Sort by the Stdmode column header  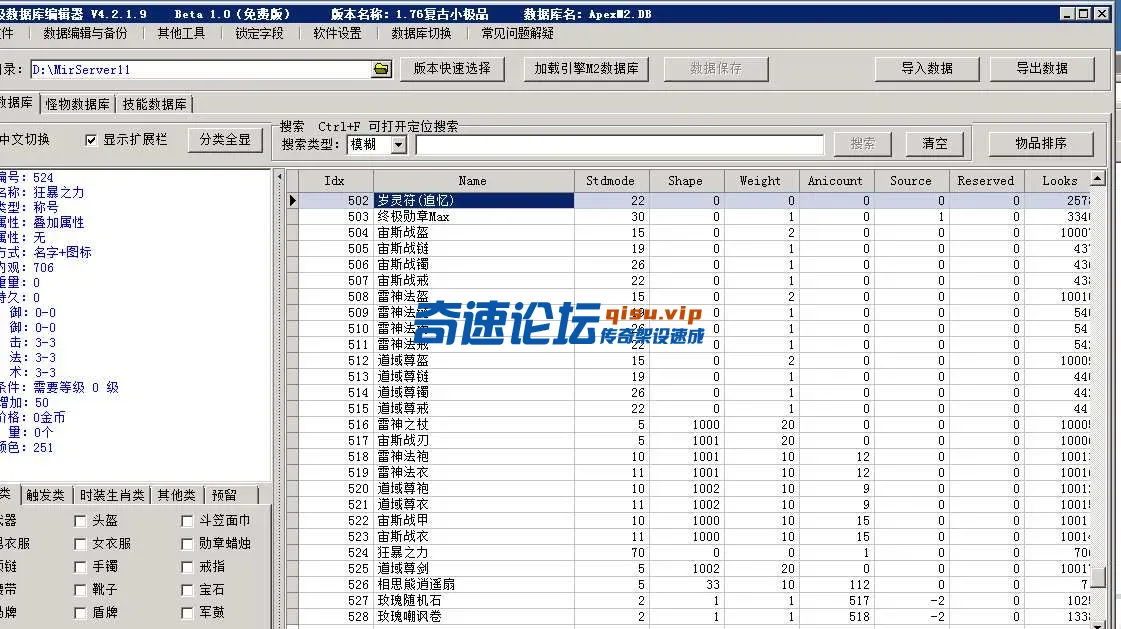(x=610, y=181)
